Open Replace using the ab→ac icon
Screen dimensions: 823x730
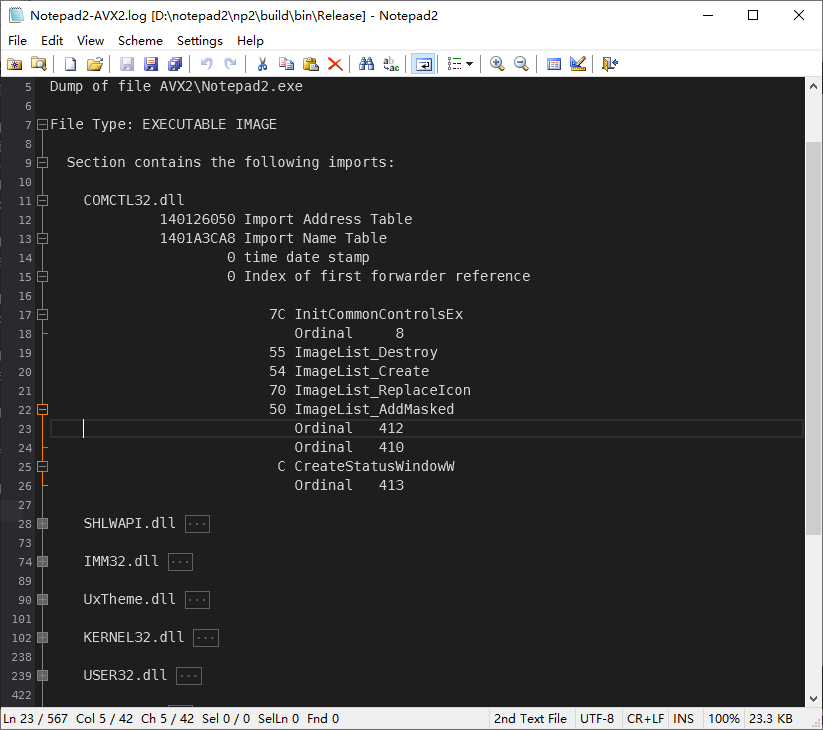390,63
